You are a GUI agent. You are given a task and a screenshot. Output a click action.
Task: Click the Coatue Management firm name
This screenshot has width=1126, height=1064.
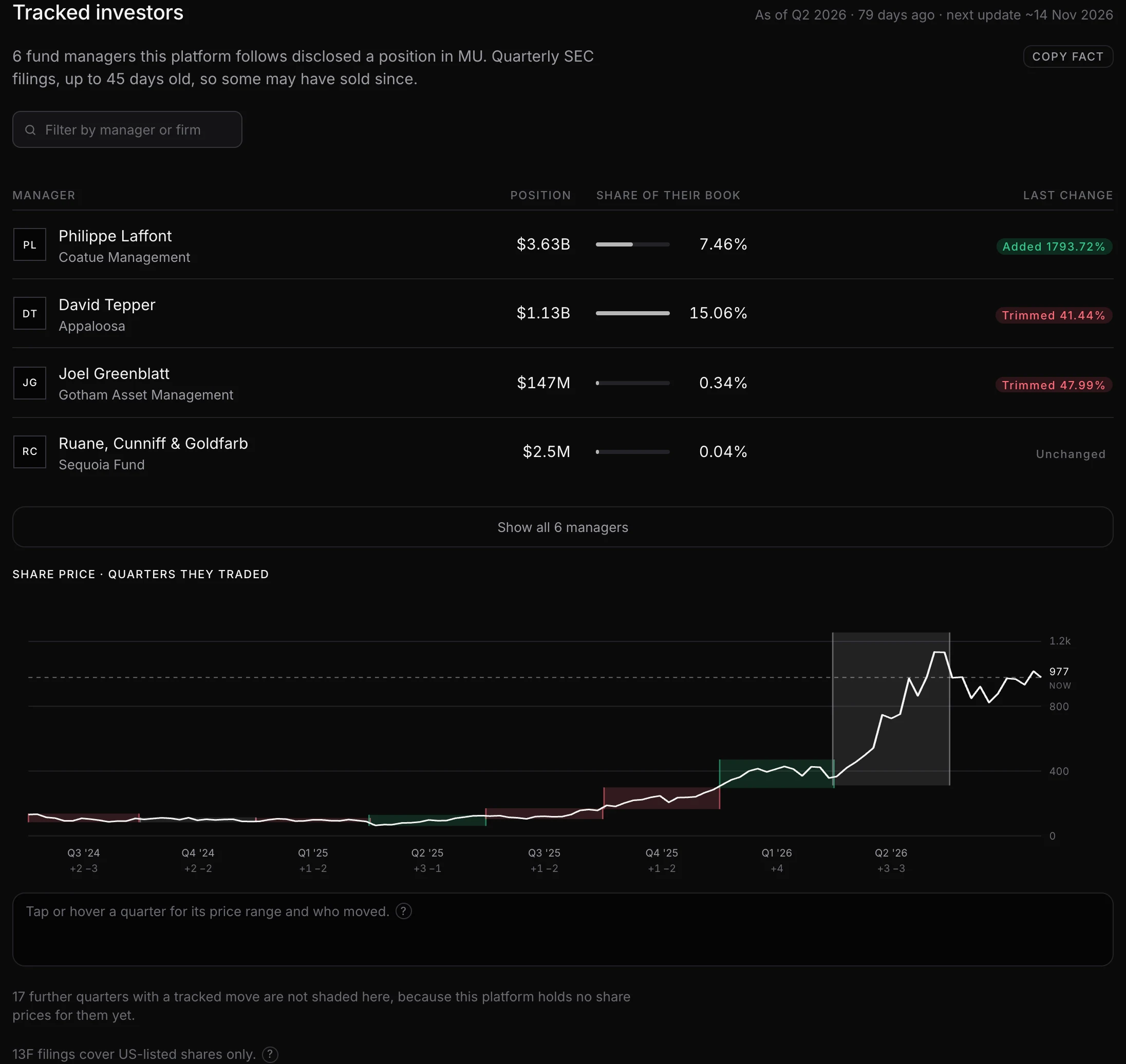click(124, 257)
